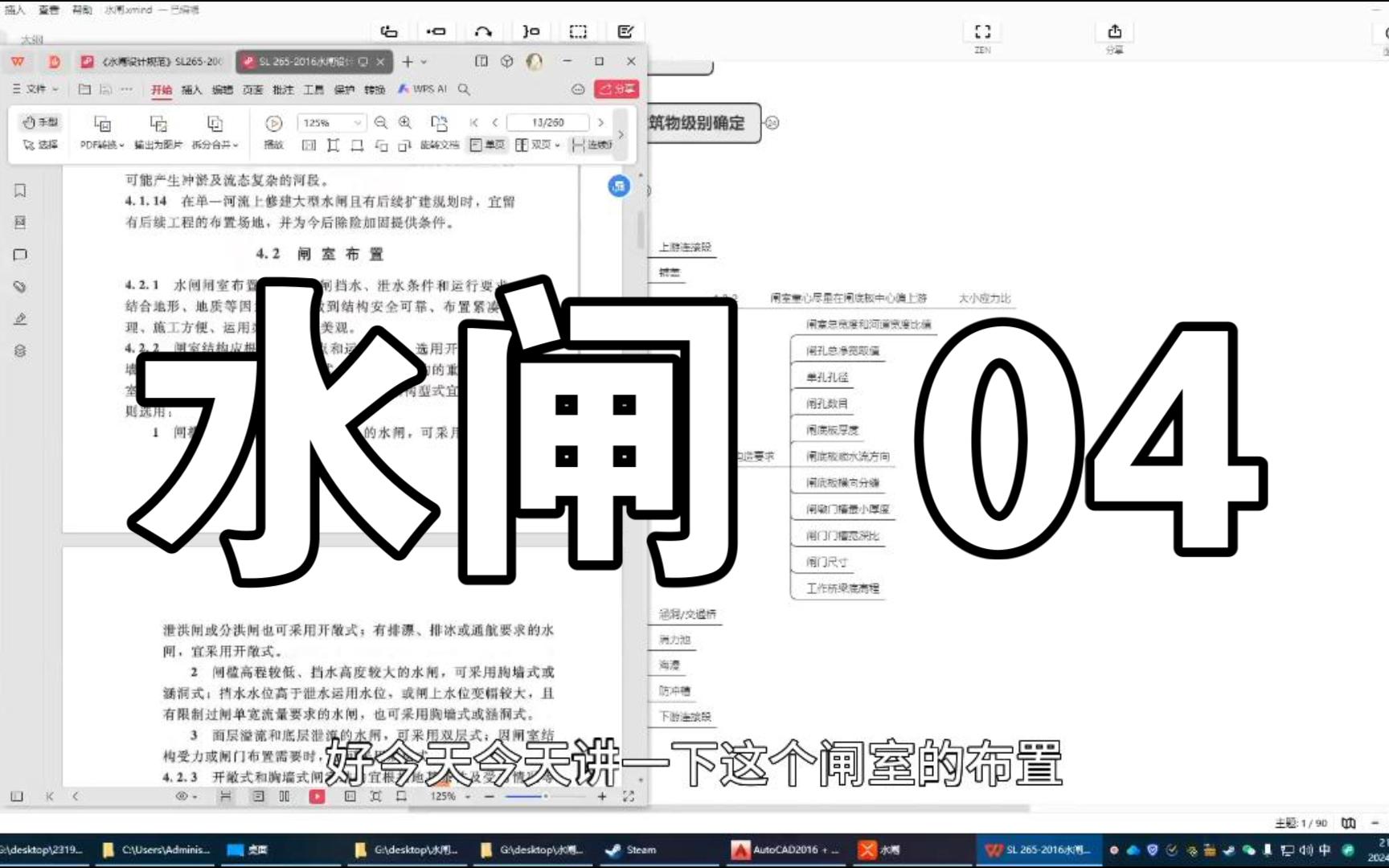The height and width of the screenshot is (868, 1389).
Task: Click the search magnifier in WPS menu bar
Action: (x=464, y=89)
